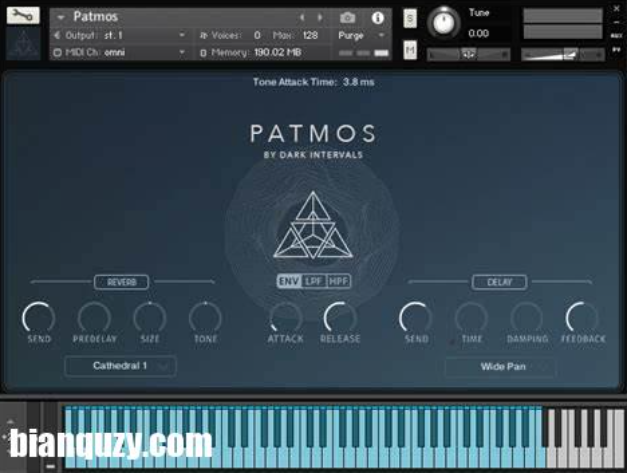Open the Purge dropdown

pos(361,36)
